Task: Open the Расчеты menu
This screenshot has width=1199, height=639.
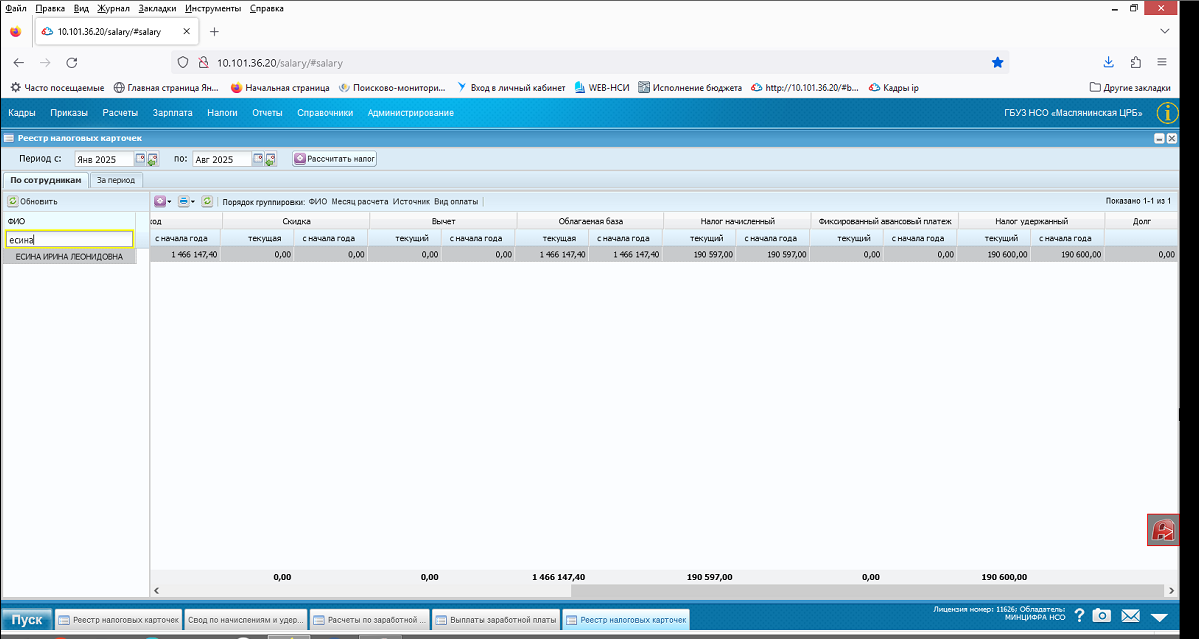Action: point(120,113)
